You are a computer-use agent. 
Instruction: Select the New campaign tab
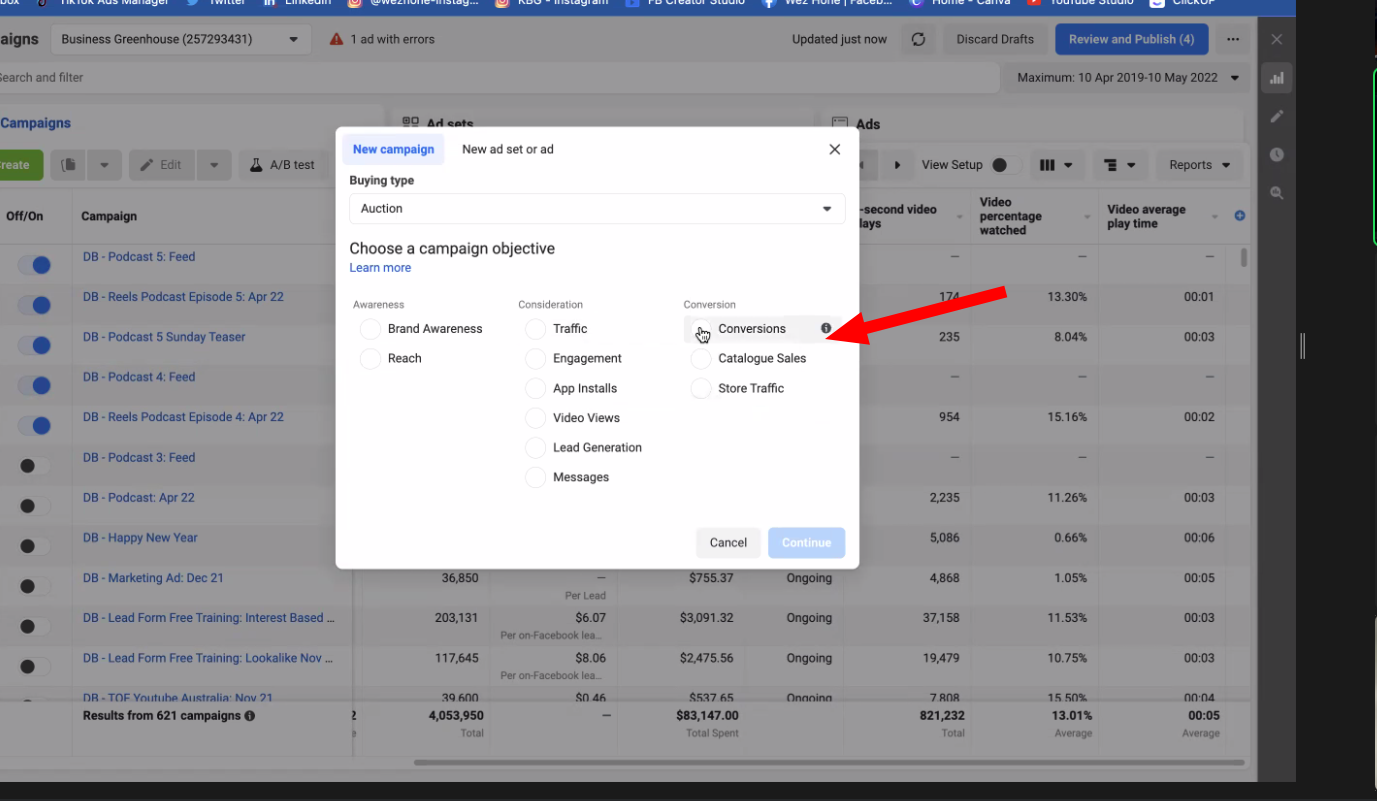(x=393, y=149)
